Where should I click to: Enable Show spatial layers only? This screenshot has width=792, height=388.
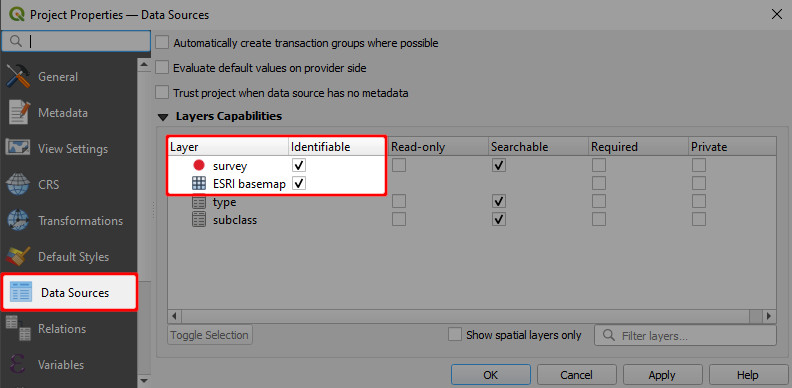[x=455, y=334]
